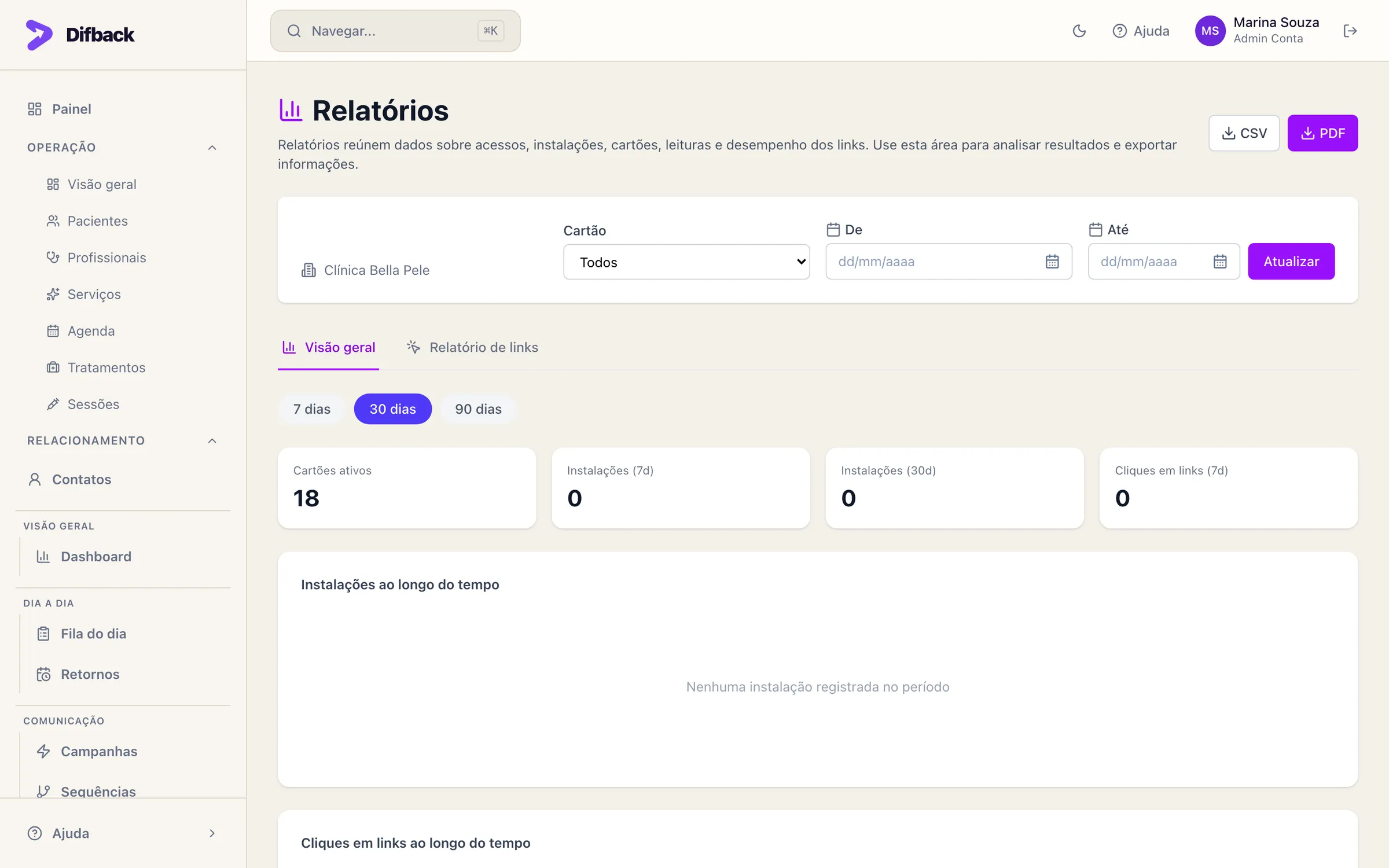Viewport: 1389px width, 868px height.
Task: Focus the Navegar search field
Action: coord(395,31)
